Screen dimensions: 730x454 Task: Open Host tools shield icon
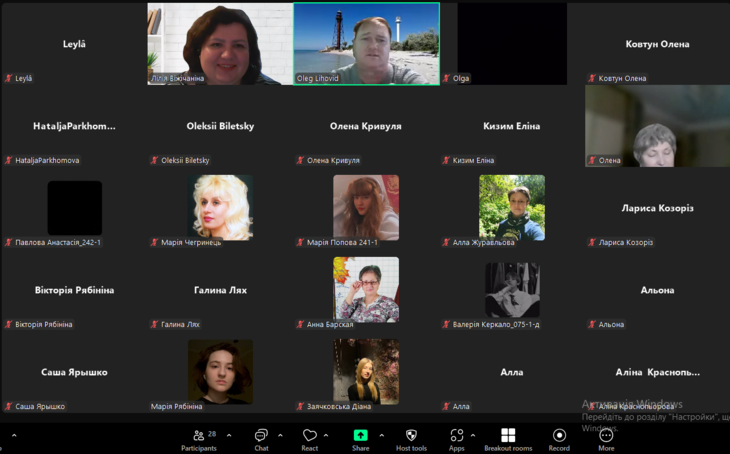(x=411, y=435)
